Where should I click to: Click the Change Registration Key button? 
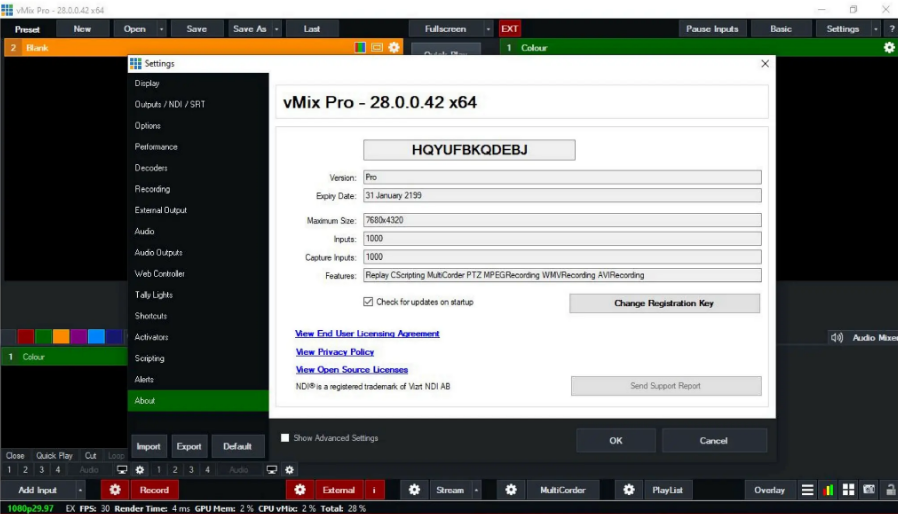[x=665, y=303]
